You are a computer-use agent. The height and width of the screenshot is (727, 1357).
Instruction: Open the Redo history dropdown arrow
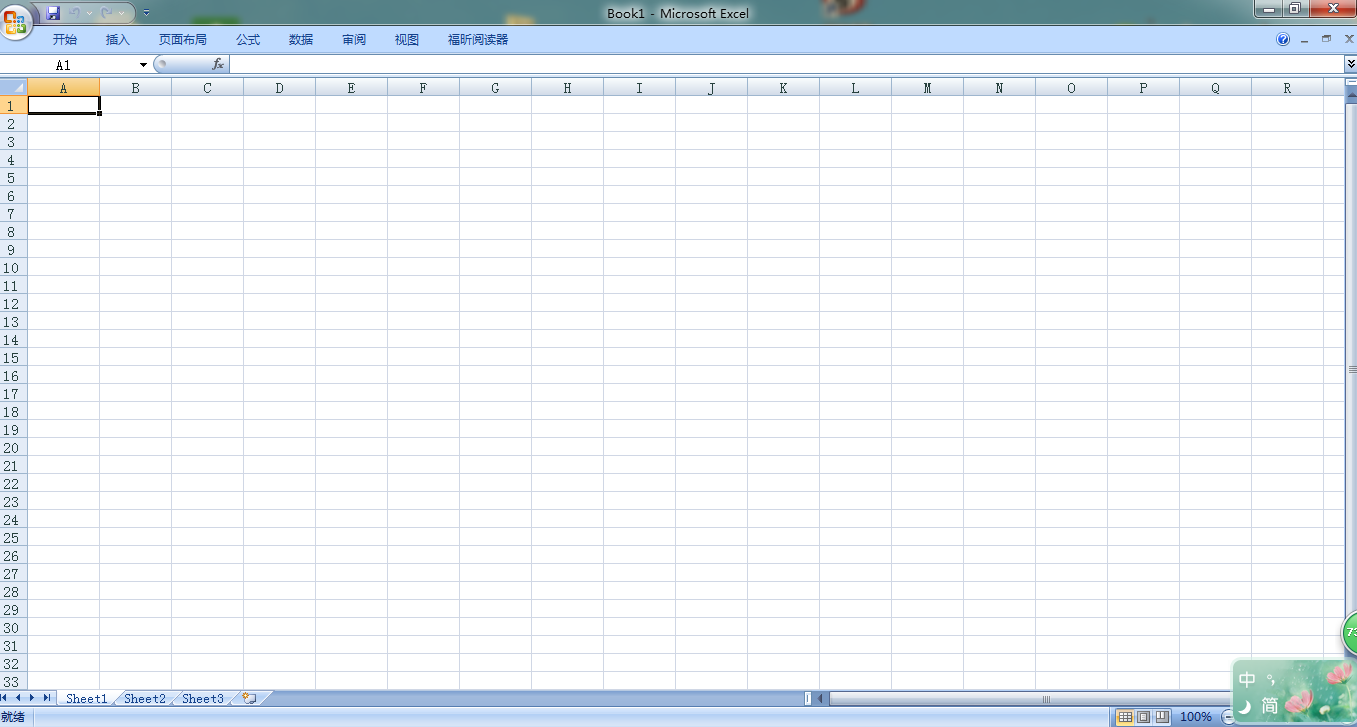pos(121,13)
